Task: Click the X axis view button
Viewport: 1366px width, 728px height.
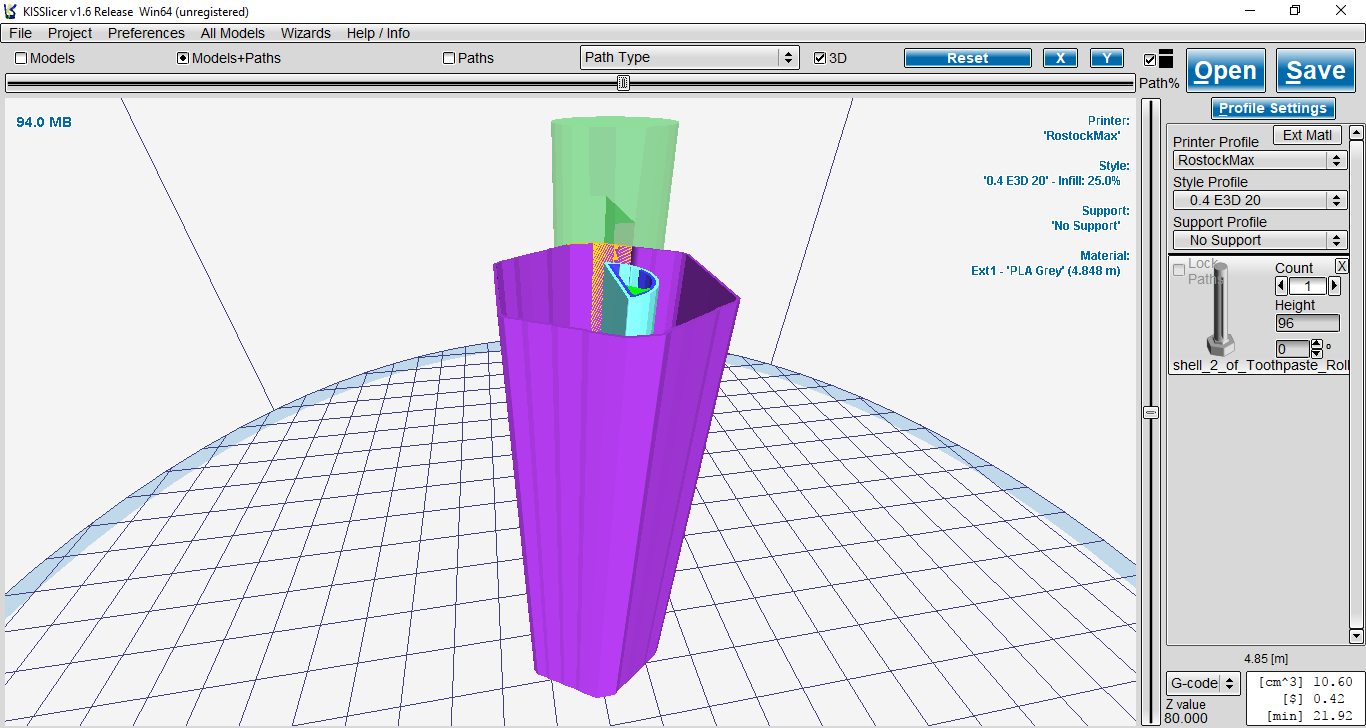Action: tap(1060, 58)
